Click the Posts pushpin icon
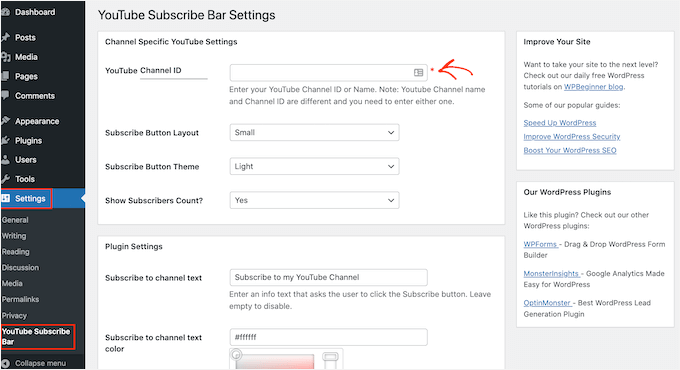This screenshot has width=680, height=370. [x=5, y=37]
